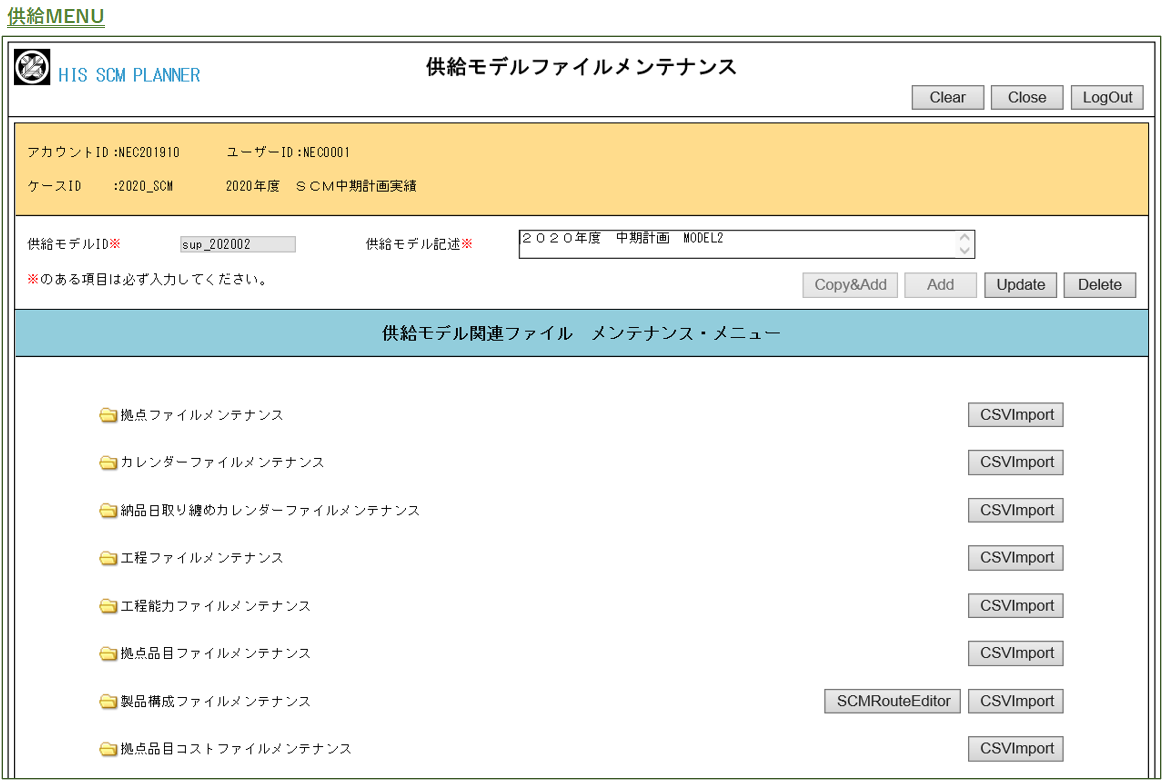Click folder icon beside 拠点品目ファイルメンテナンス

[108, 654]
